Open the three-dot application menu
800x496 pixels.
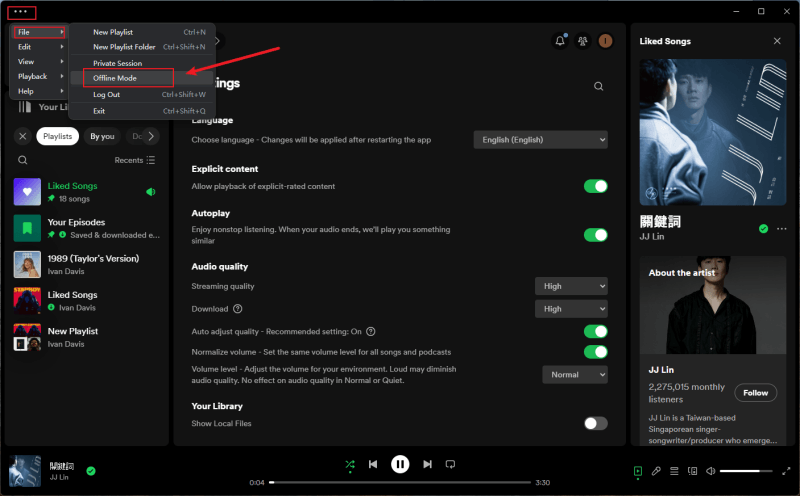[20, 12]
